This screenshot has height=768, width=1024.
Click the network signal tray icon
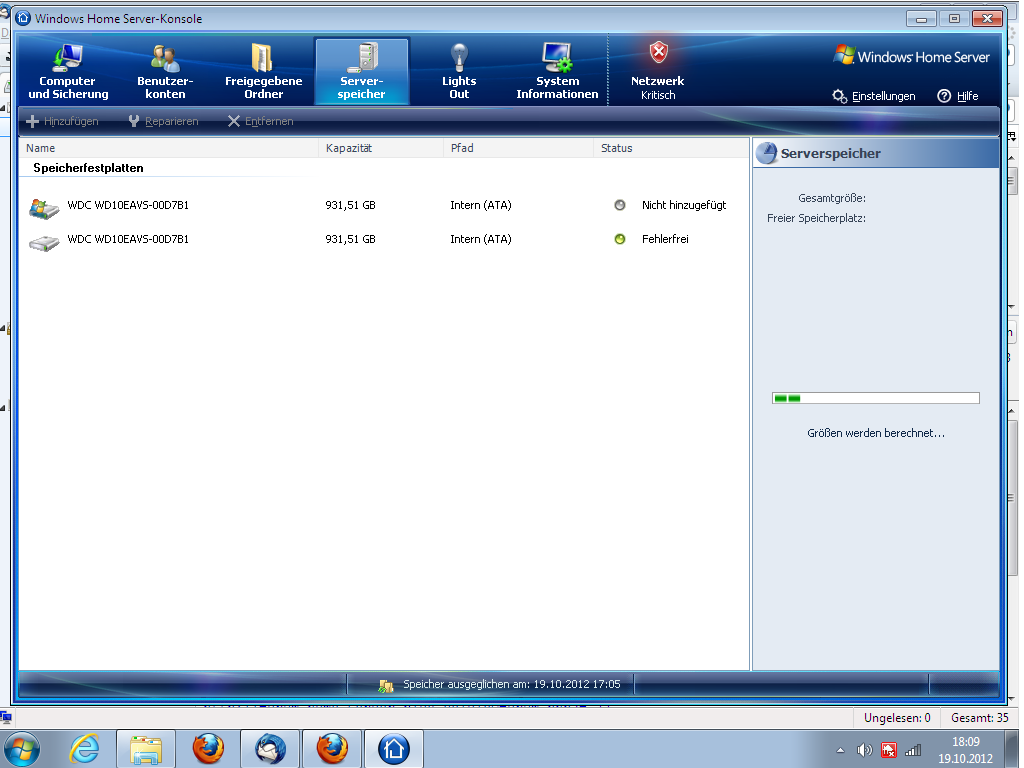point(913,750)
